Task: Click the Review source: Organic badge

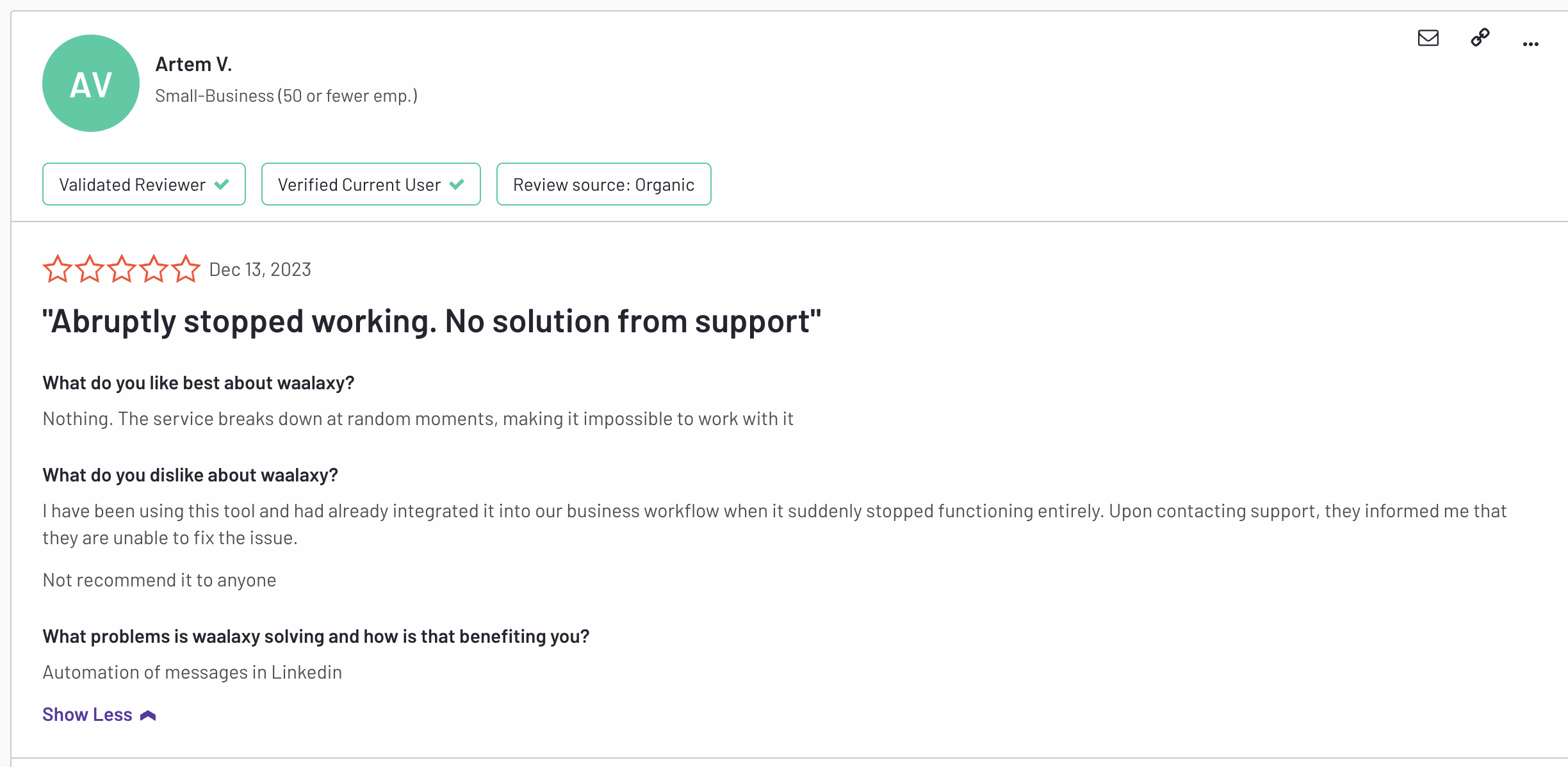Action: 603,184
